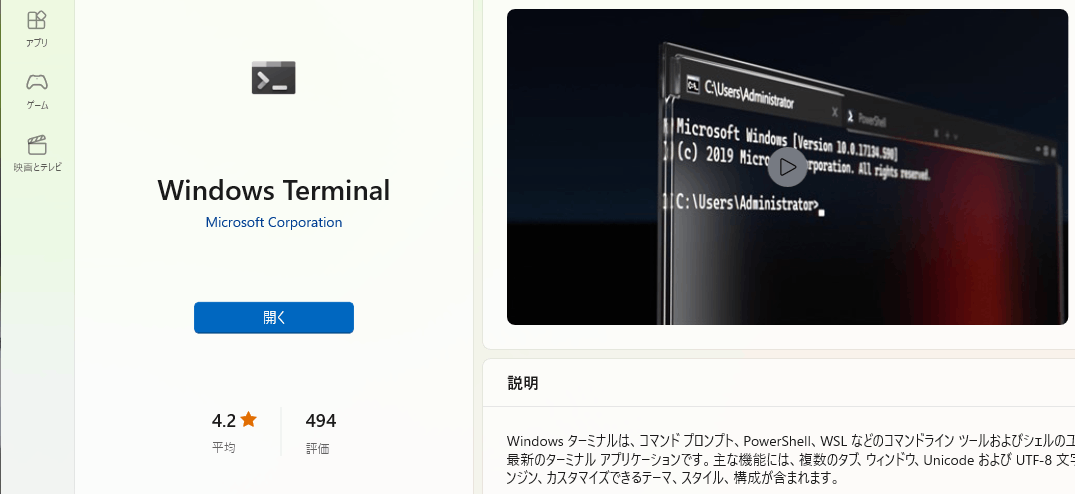Select the Windows Terminal title text

click(274, 190)
